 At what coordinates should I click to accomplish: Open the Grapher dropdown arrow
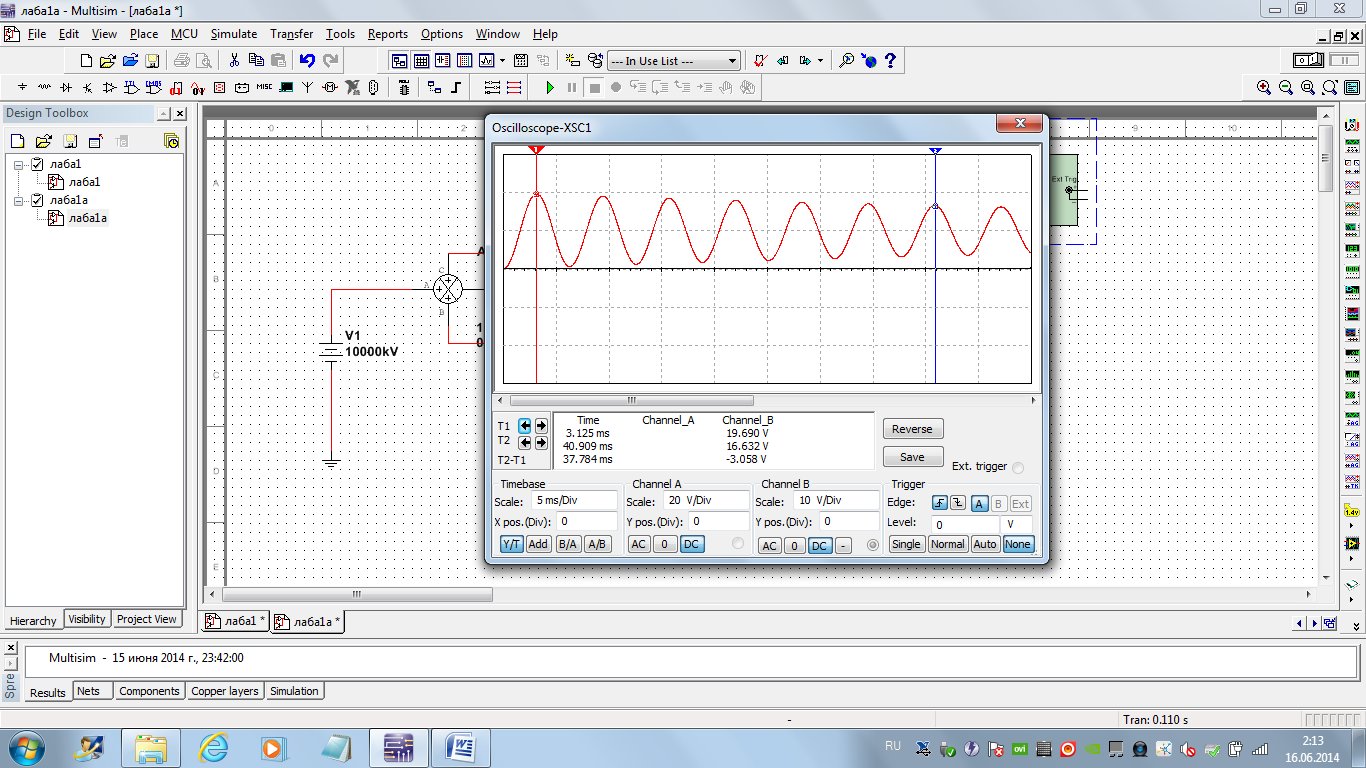[x=502, y=61]
